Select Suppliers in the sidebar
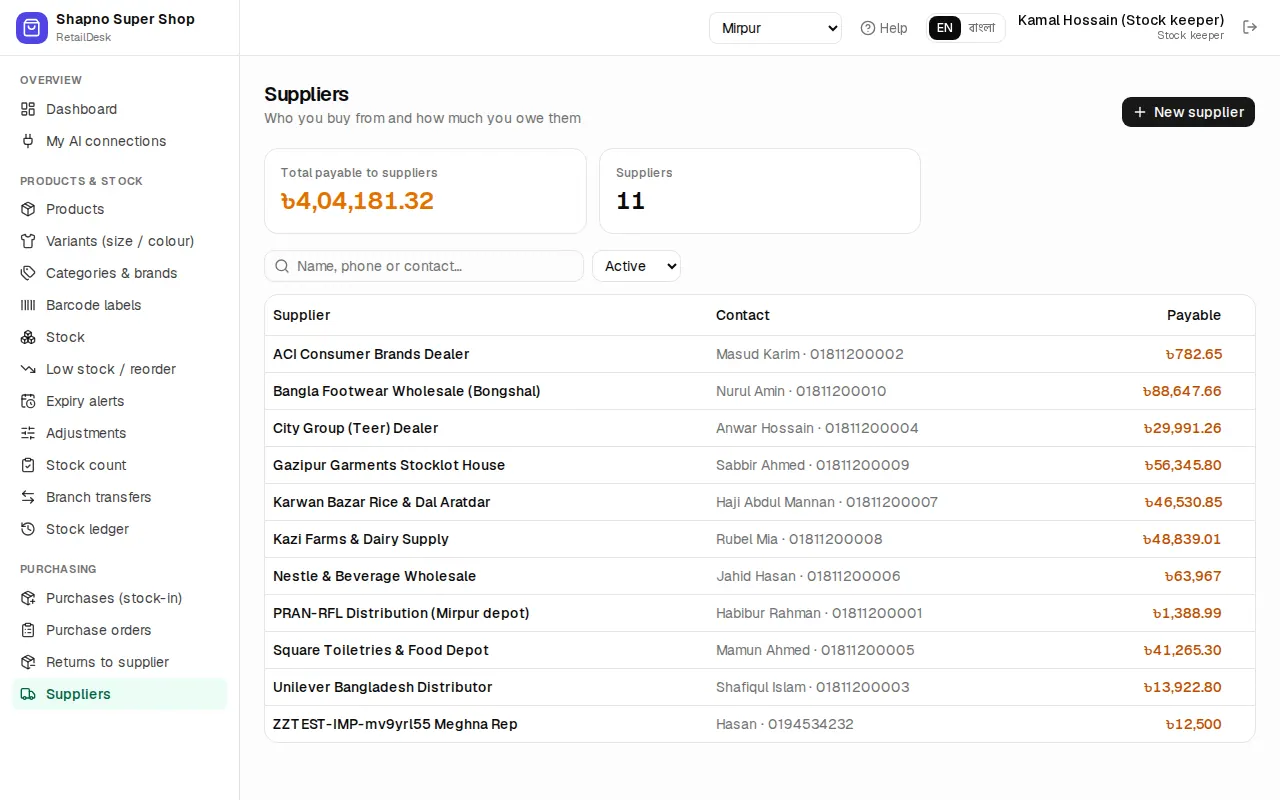The height and width of the screenshot is (800, 1280). pos(120,694)
